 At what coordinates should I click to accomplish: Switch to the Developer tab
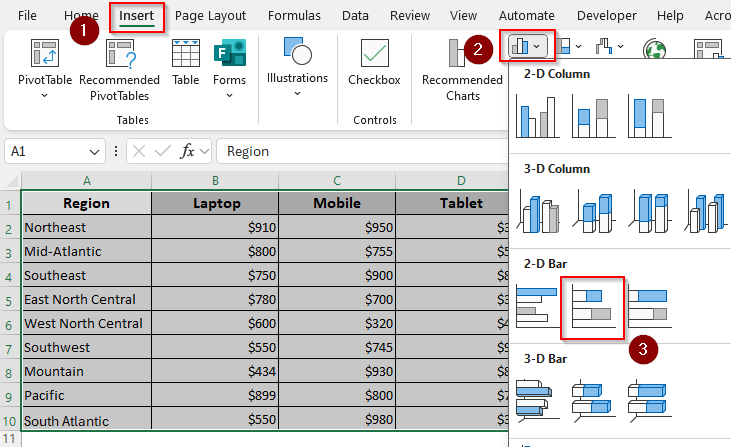pos(607,16)
